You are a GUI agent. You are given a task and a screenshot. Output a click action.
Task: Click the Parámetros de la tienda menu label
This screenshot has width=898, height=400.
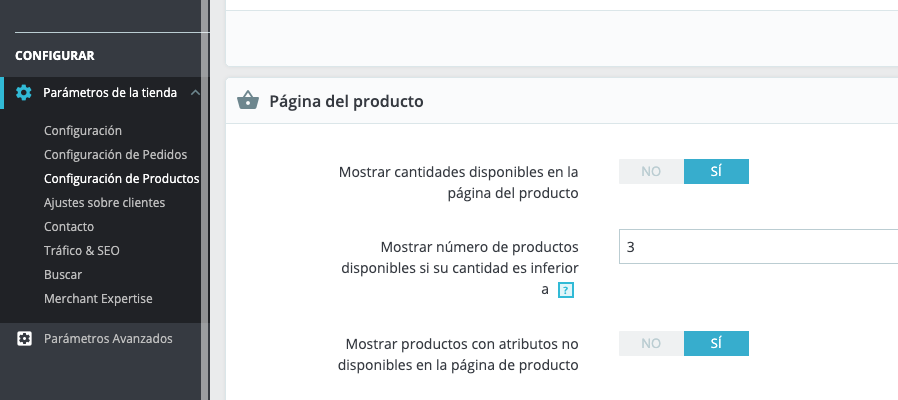coord(110,92)
